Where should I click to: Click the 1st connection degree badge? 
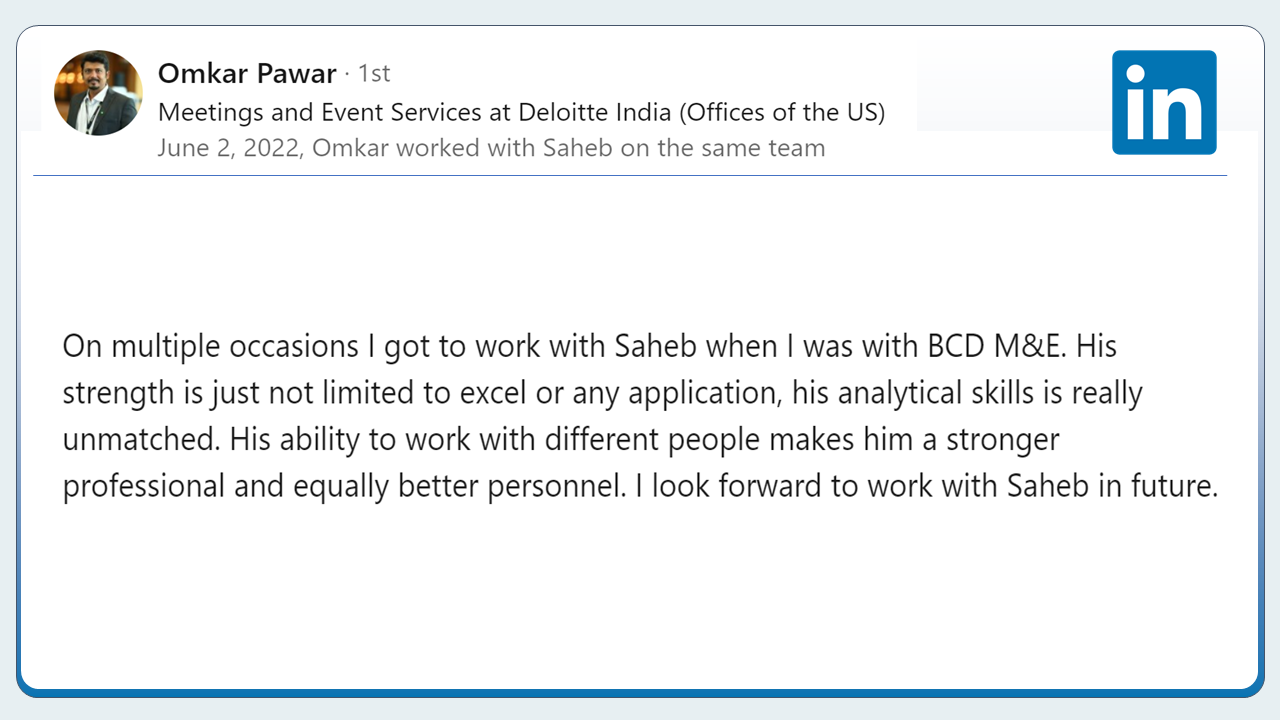[x=373, y=74]
